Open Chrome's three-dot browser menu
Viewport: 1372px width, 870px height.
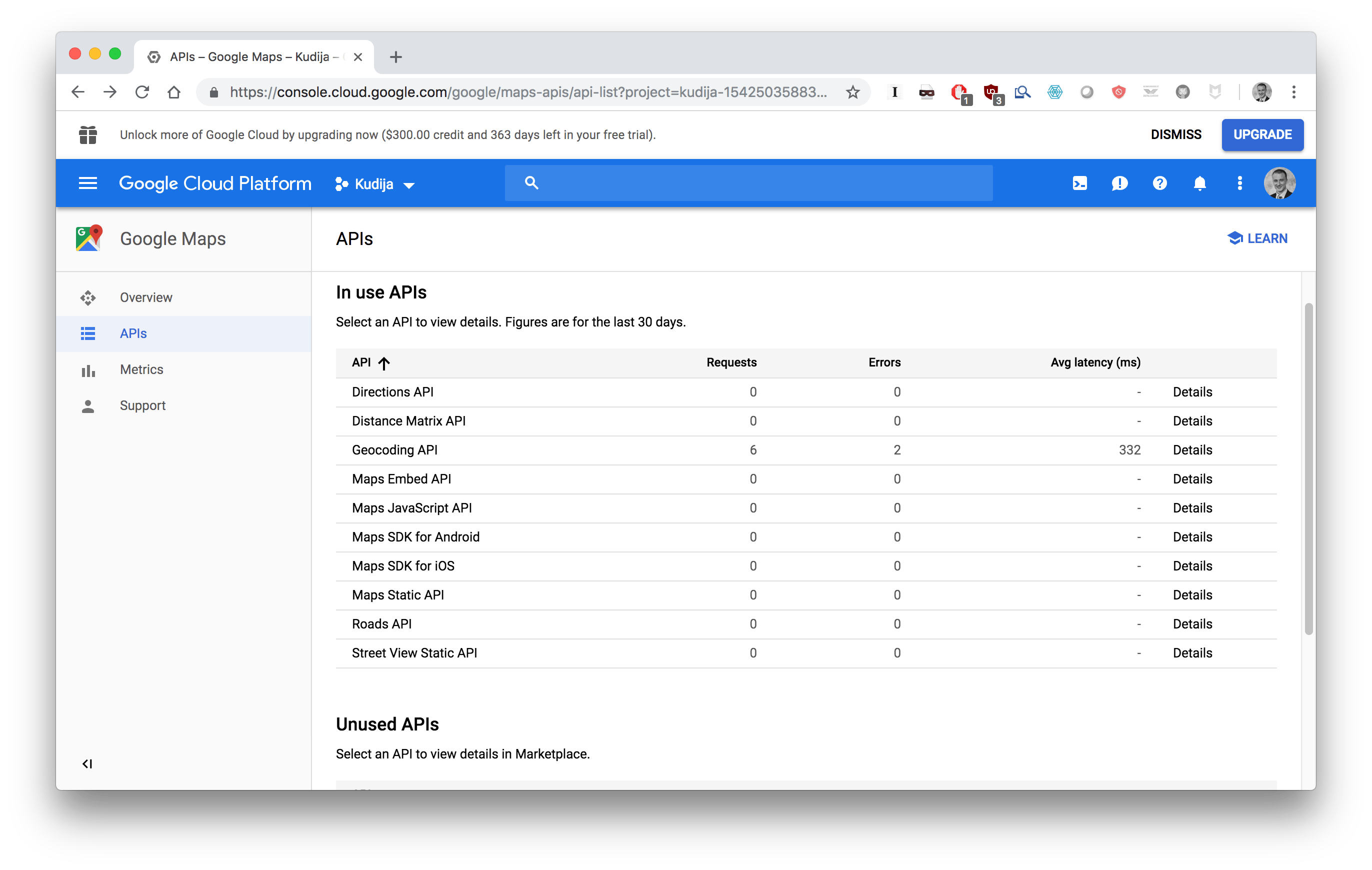pyautogui.click(x=1293, y=92)
